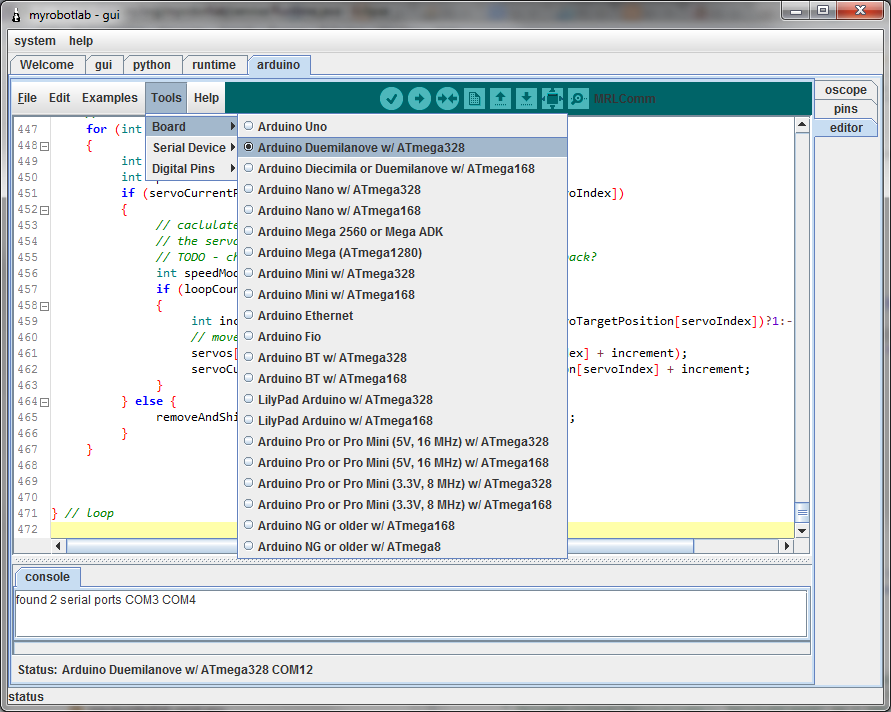This screenshot has width=891, height=712.
Task: Select Arduino Mini w/ ATmega168
Action: pyautogui.click(x=402, y=295)
